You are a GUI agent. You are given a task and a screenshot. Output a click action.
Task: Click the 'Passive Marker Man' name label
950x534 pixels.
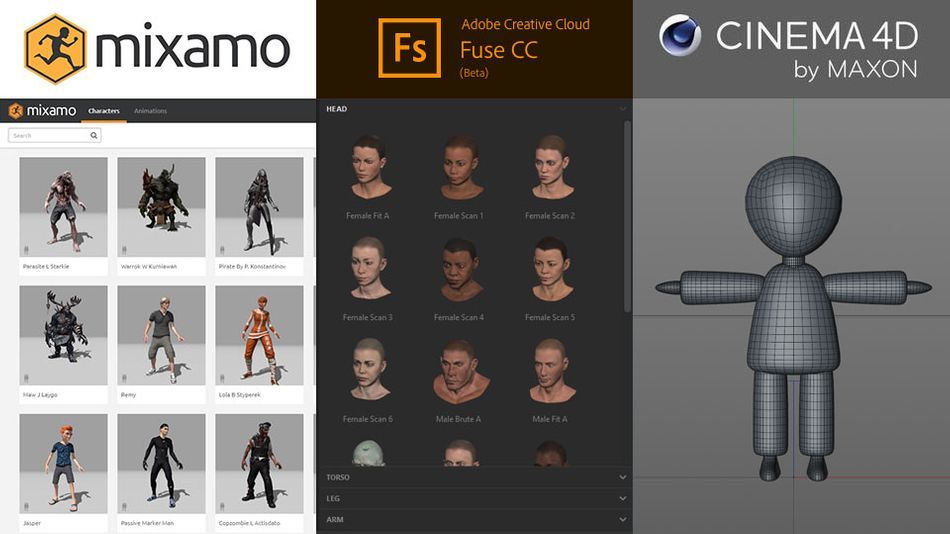[147, 523]
